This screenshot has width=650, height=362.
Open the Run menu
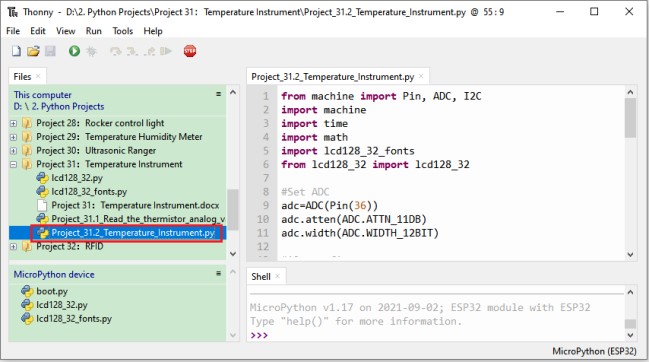coord(94,31)
